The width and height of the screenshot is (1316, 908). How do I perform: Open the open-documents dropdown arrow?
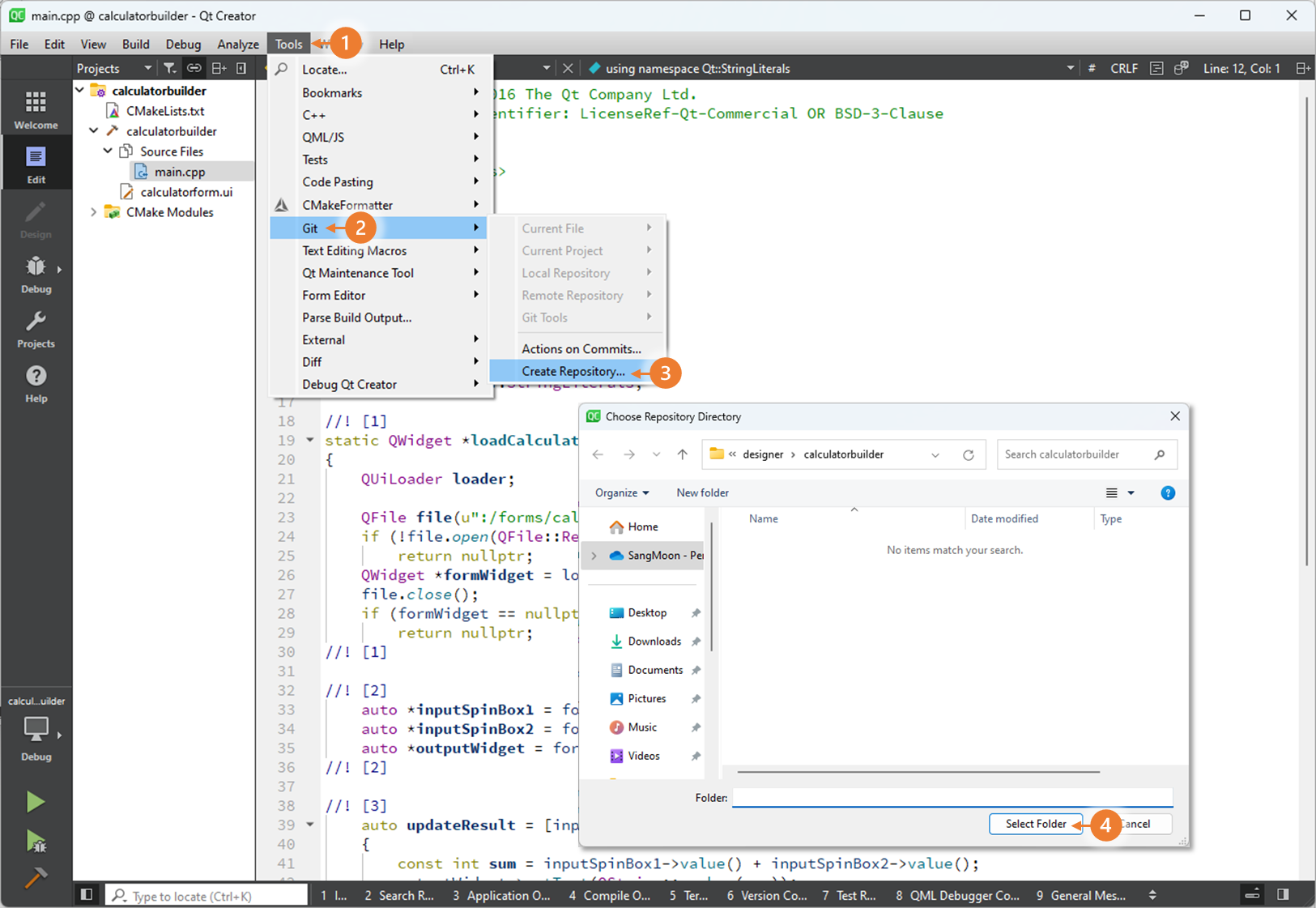(x=547, y=68)
